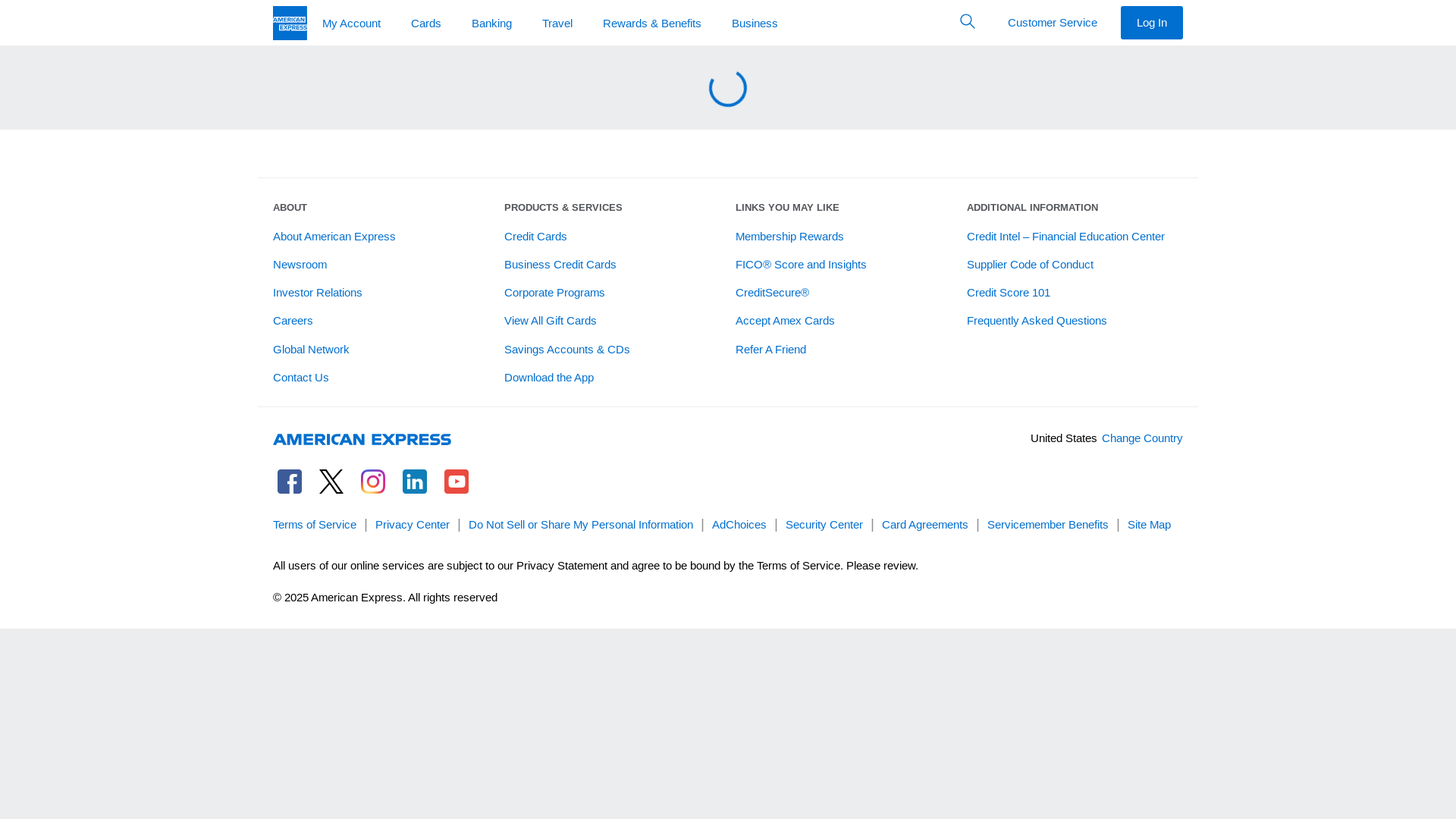The width and height of the screenshot is (1456, 819).
Task: Go to Customer Service
Action: pos(1053,23)
